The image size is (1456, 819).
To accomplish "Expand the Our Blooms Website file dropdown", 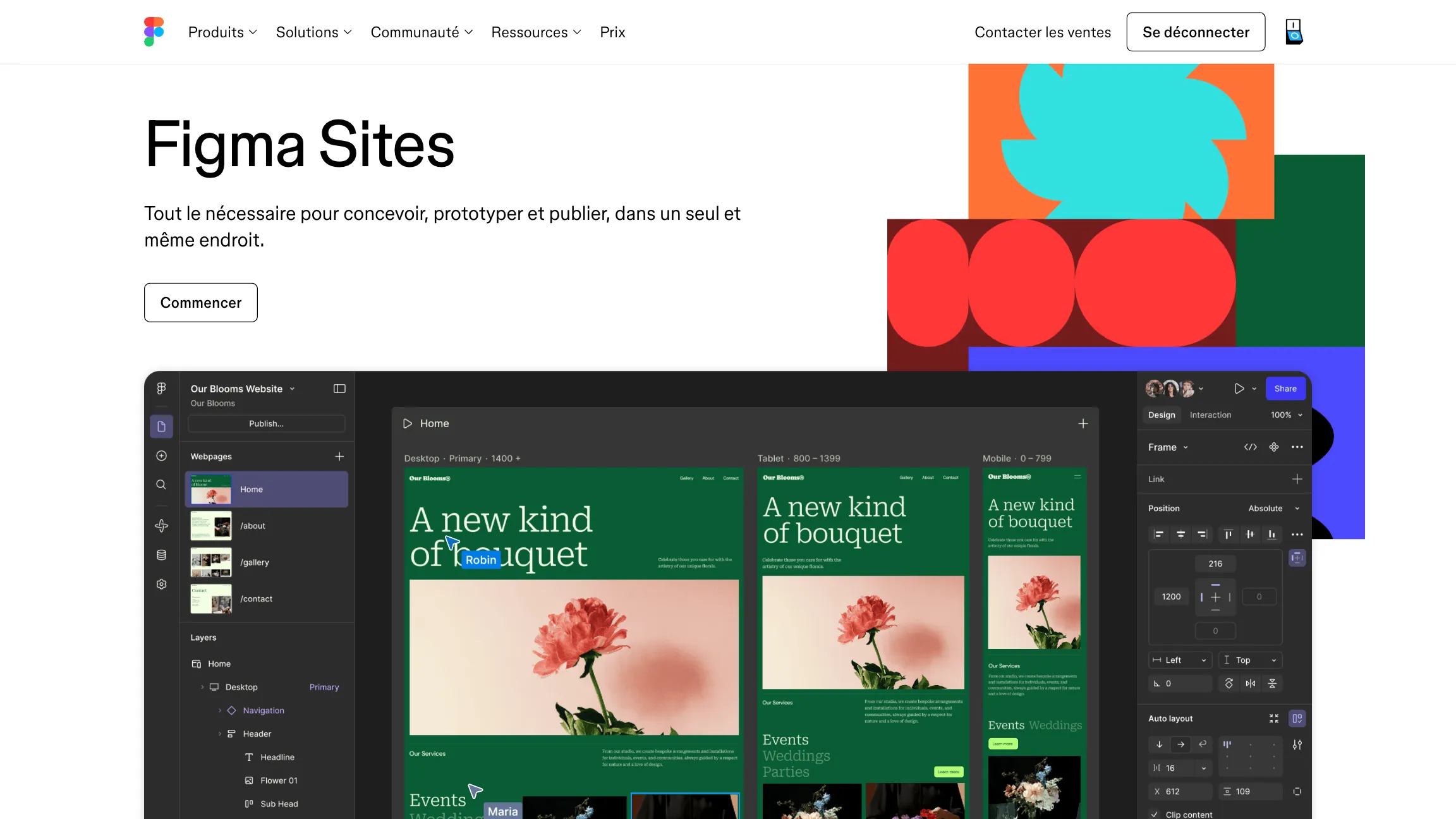I will point(292,389).
